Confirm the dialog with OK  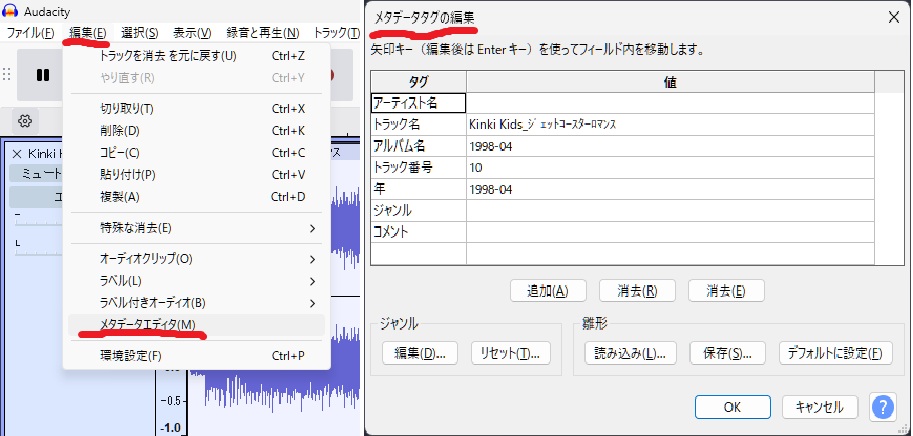tap(732, 407)
